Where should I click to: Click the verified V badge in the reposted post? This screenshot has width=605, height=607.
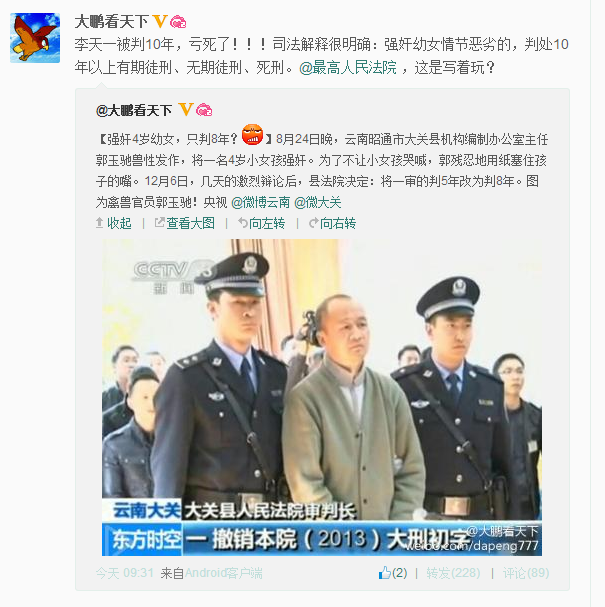click(x=186, y=110)
